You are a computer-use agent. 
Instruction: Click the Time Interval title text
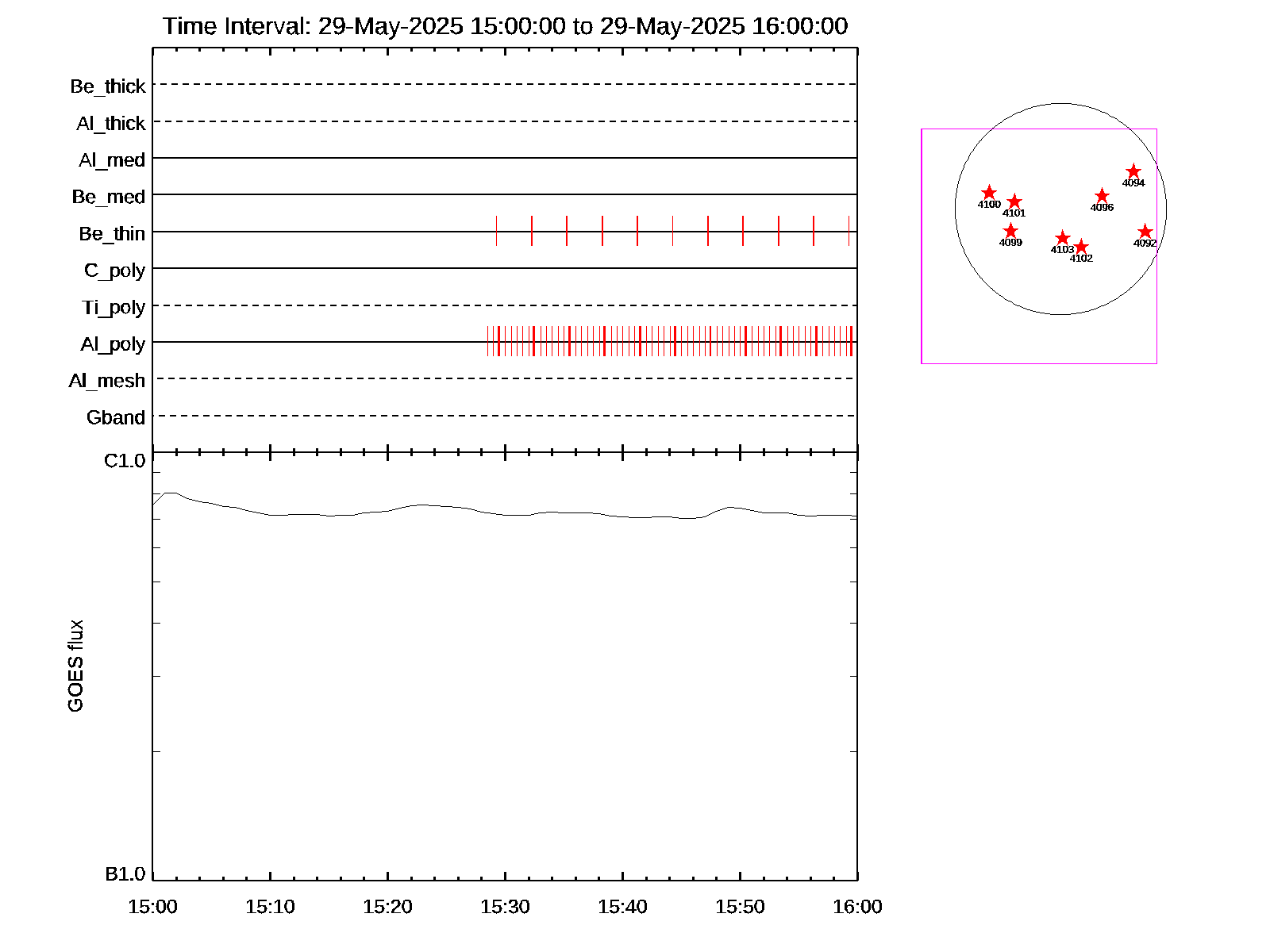pyautogui.click(x=505, y=26)
